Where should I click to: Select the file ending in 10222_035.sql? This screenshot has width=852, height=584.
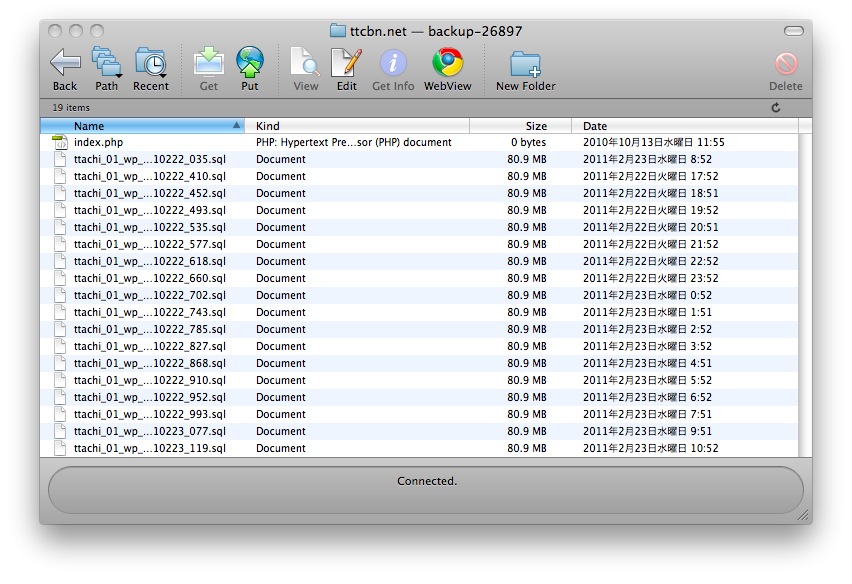149,160
